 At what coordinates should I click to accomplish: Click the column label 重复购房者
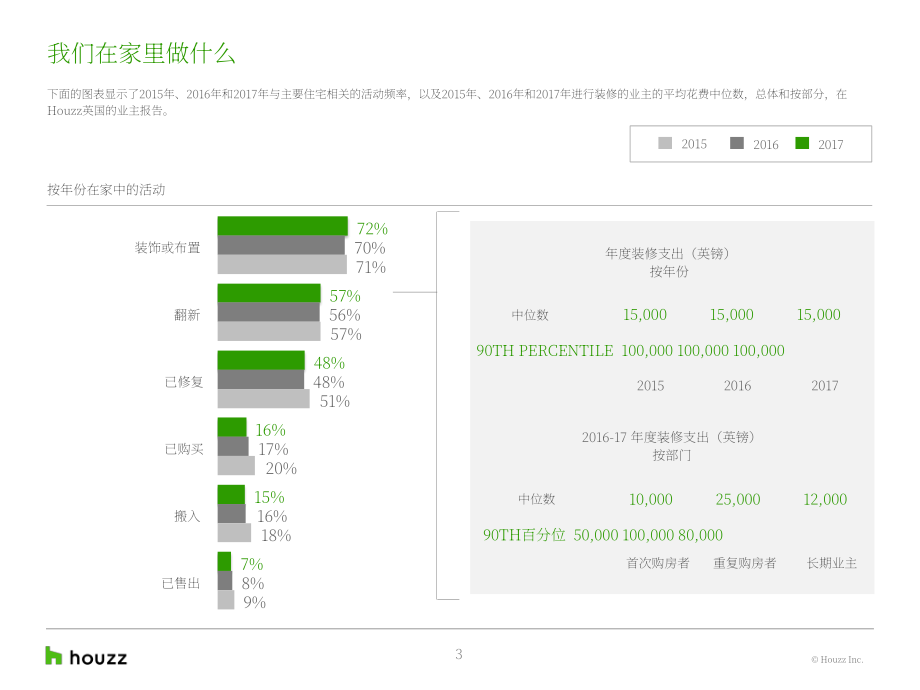click(745, 563)
